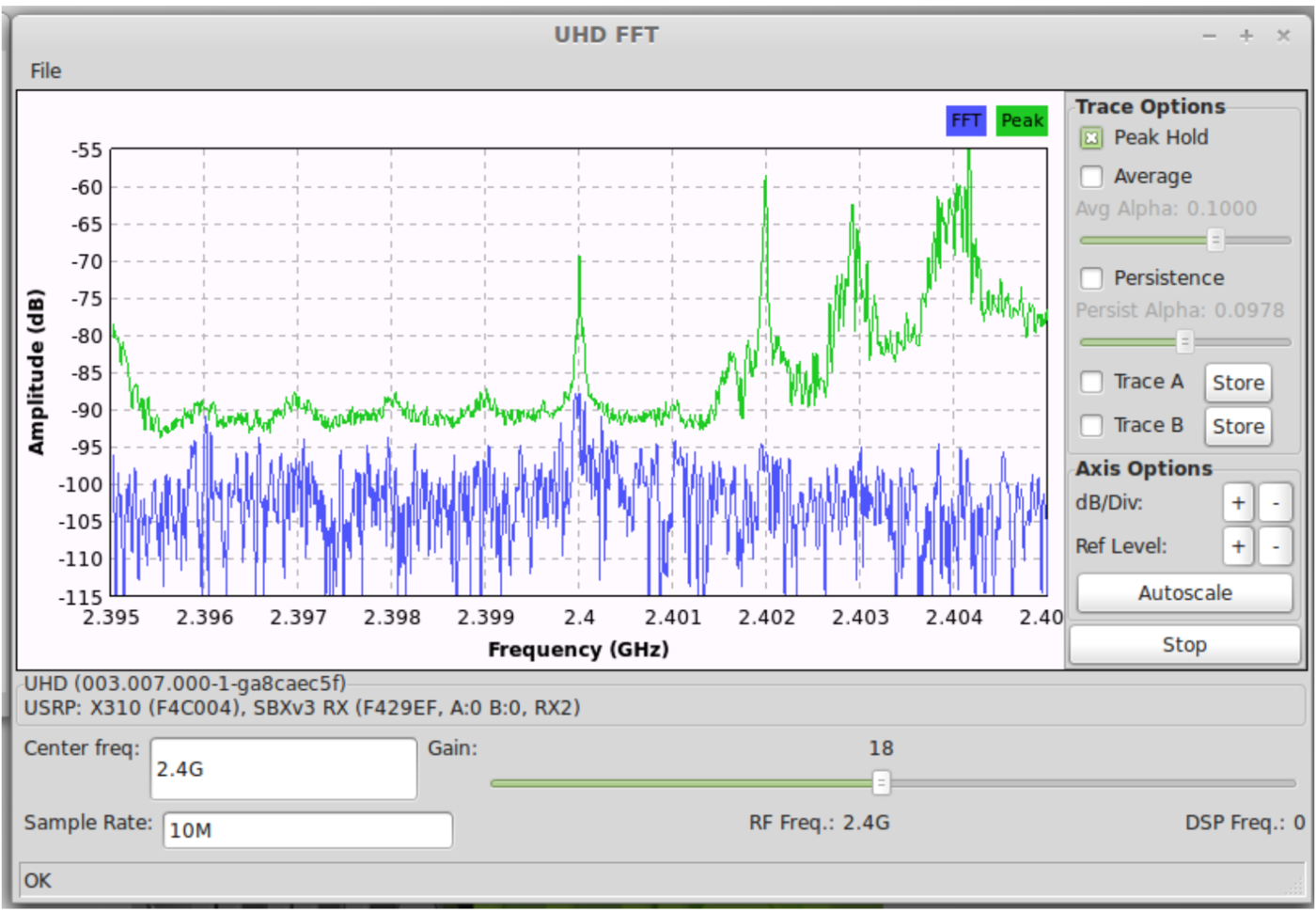Image resolution: width=1316 pixels, height=912 pixels.
Task: Stop the FFT capture
Action: [1184, 644]
